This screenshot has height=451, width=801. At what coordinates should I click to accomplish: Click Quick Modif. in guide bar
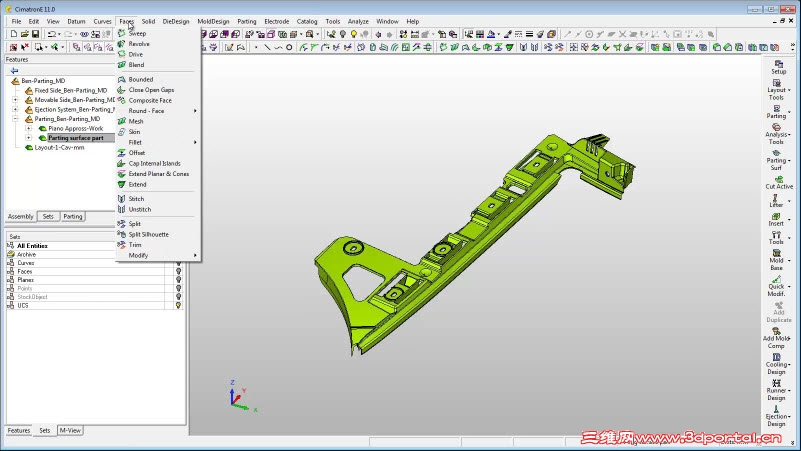(x=776, y=287)
